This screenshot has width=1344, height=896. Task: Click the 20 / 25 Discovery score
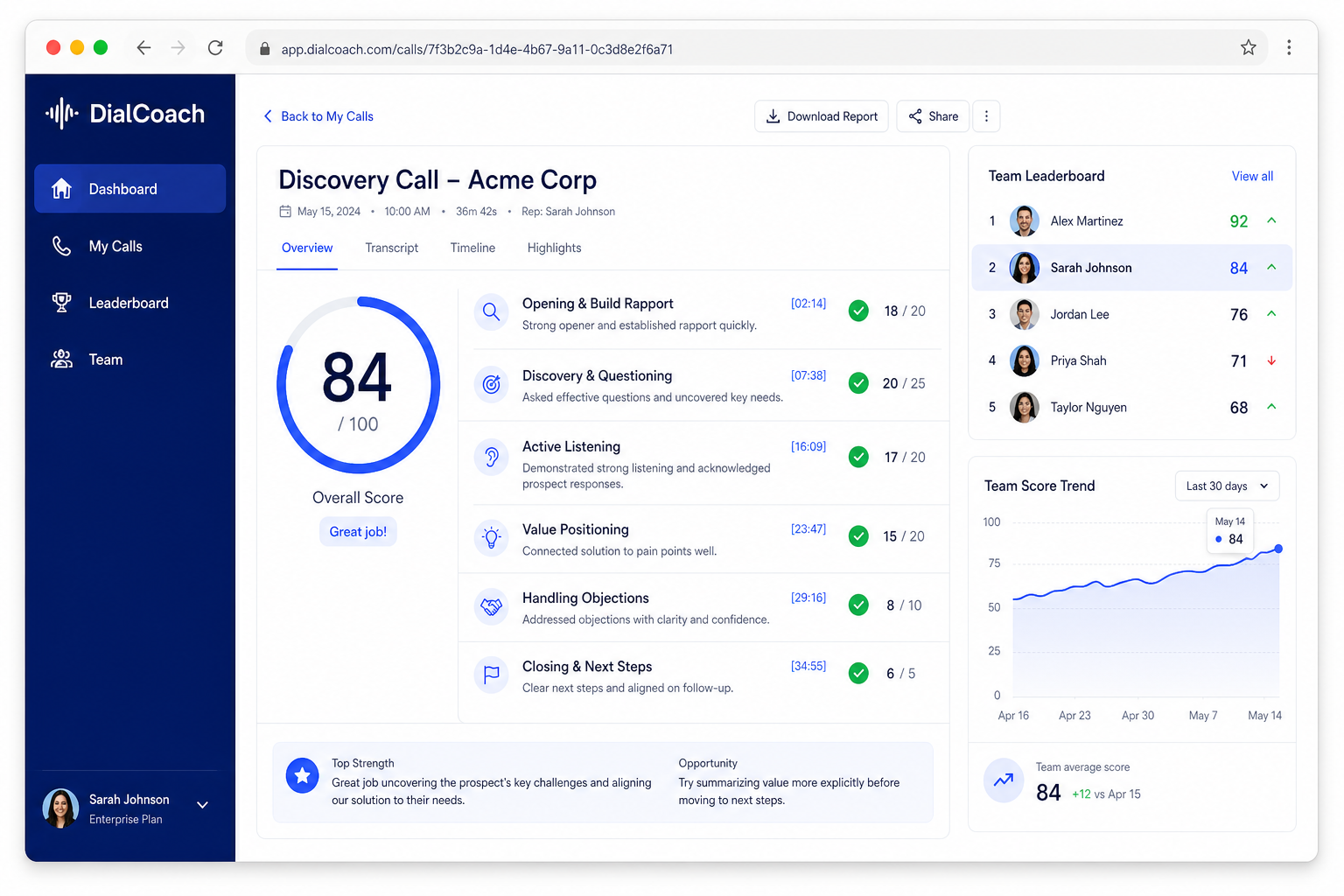click(904, 383)
